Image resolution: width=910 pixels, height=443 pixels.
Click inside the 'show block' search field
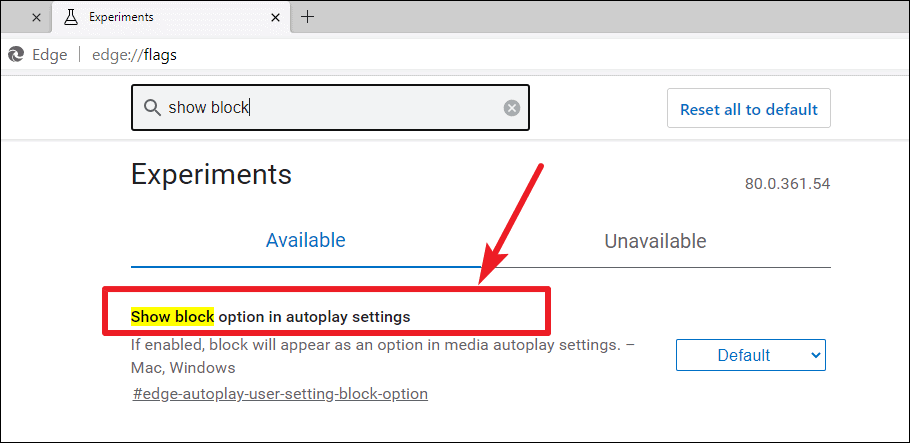point(330,107)
